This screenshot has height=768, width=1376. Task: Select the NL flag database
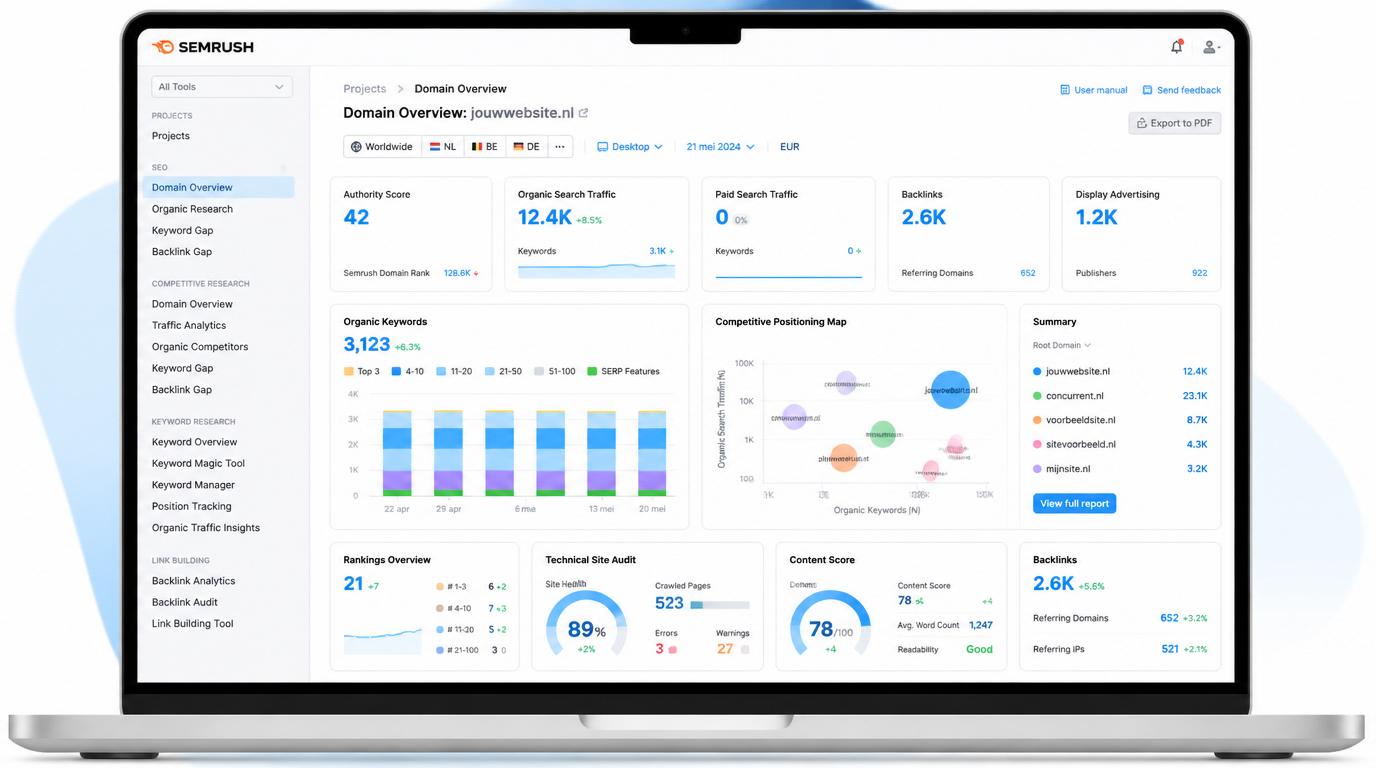click(443, 147)
